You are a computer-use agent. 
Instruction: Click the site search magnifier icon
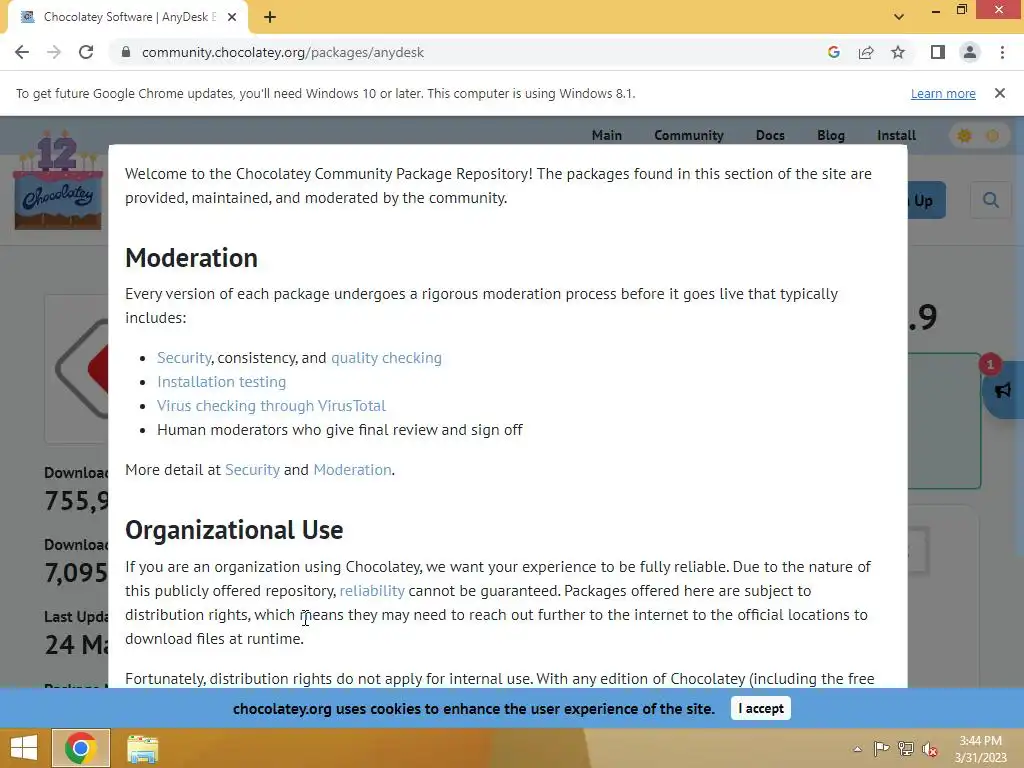point(991,200)
